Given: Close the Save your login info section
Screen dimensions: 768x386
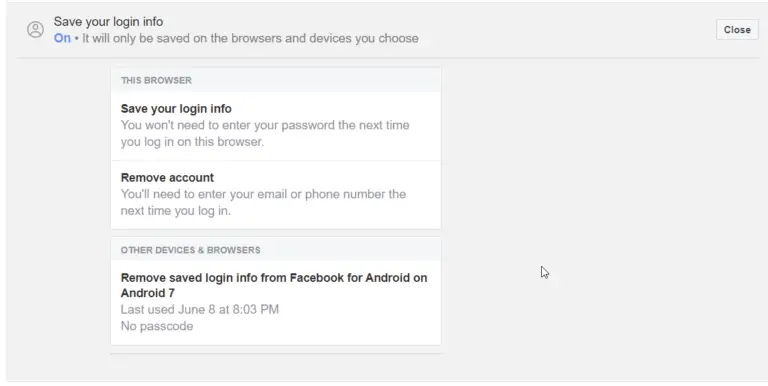Looking at the screenshot, I should [737, 30].
